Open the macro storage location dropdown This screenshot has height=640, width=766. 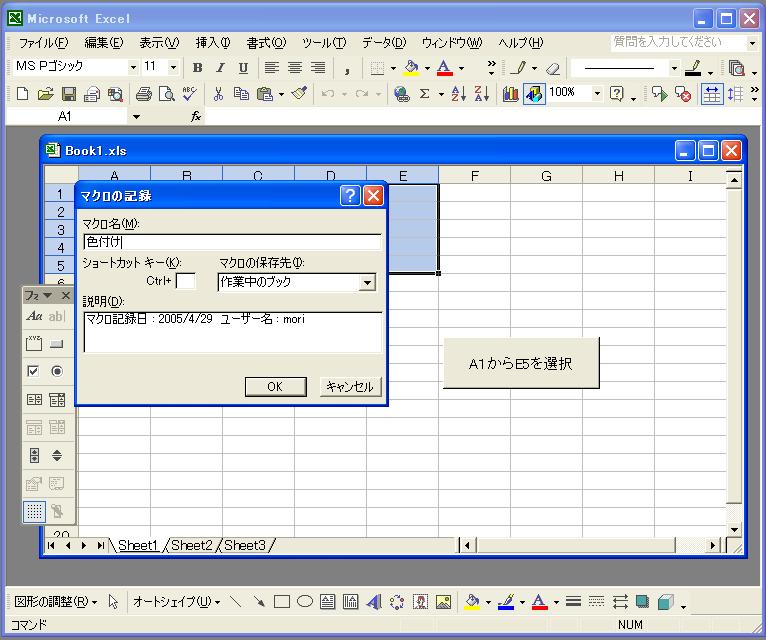[x=367, y=282]
